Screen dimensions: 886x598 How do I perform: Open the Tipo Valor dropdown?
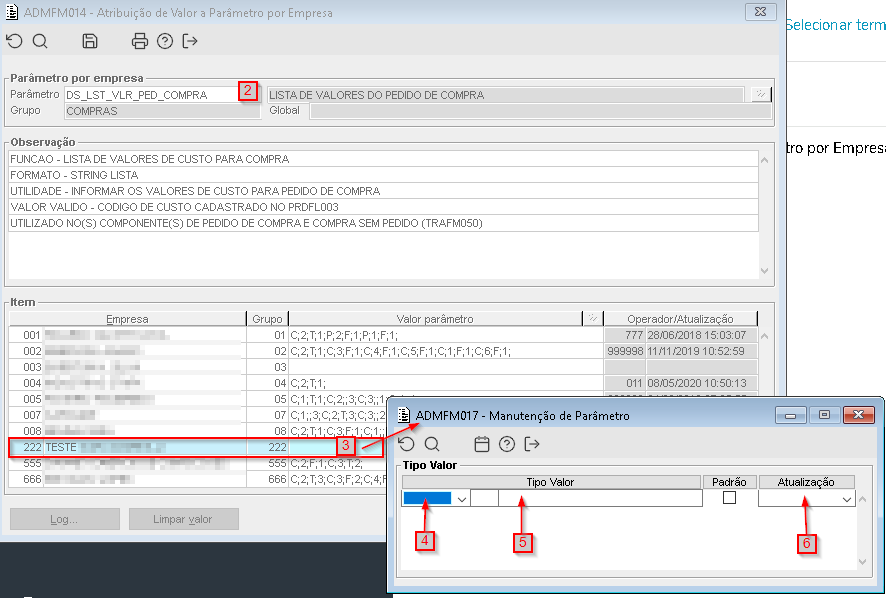[462, 499]
